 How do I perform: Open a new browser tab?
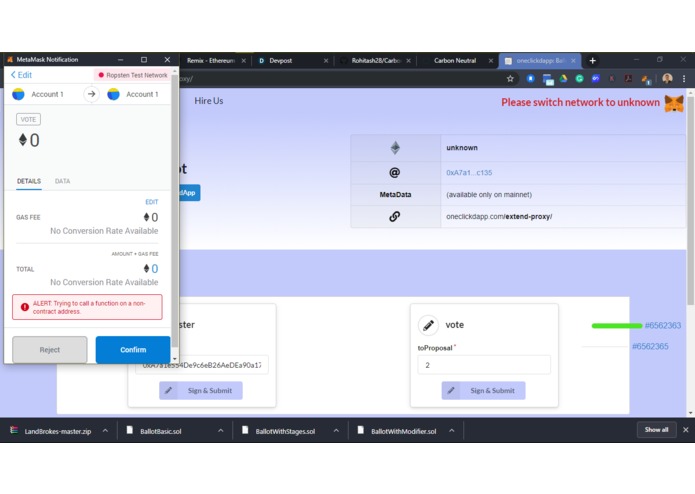click(593, 61)
